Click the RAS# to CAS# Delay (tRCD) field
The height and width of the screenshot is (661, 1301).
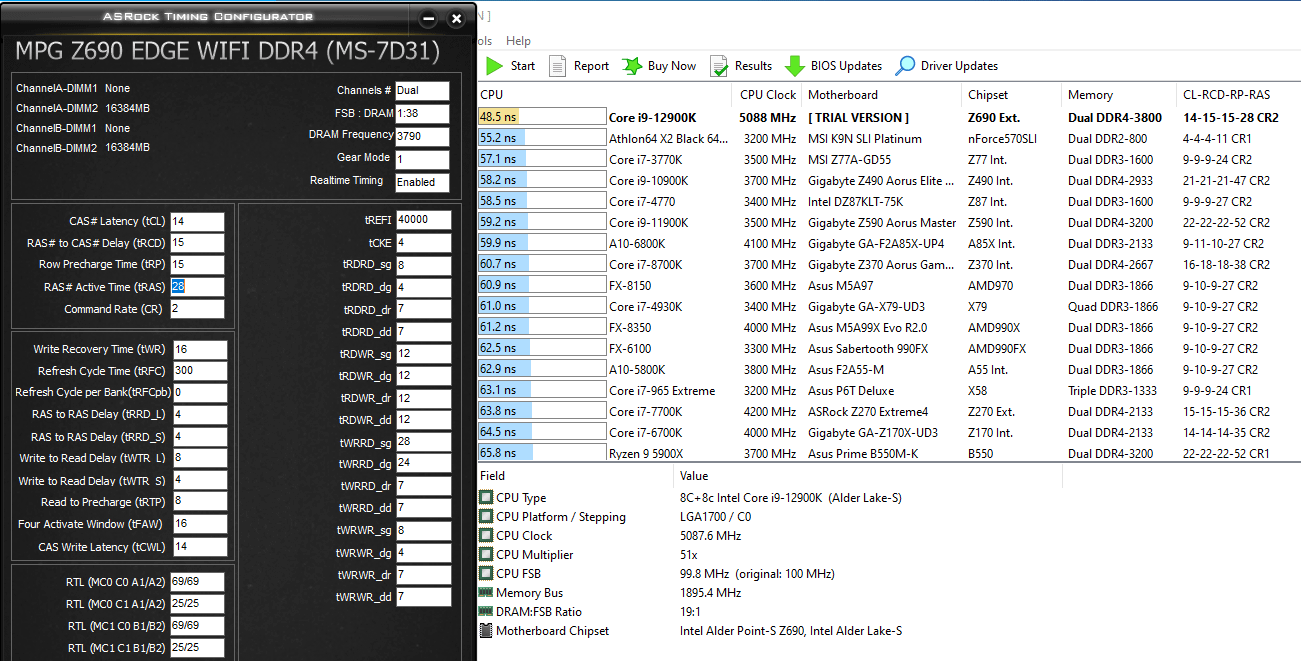(197, 243)
